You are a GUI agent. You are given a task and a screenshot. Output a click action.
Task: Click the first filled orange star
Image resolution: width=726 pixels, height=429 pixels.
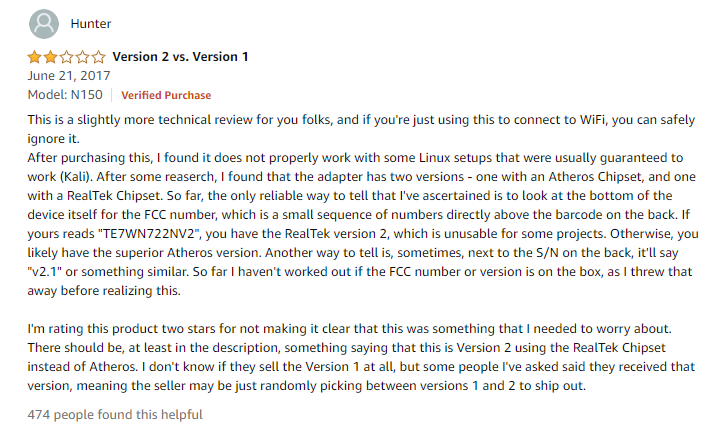click(x=35, y=57)
